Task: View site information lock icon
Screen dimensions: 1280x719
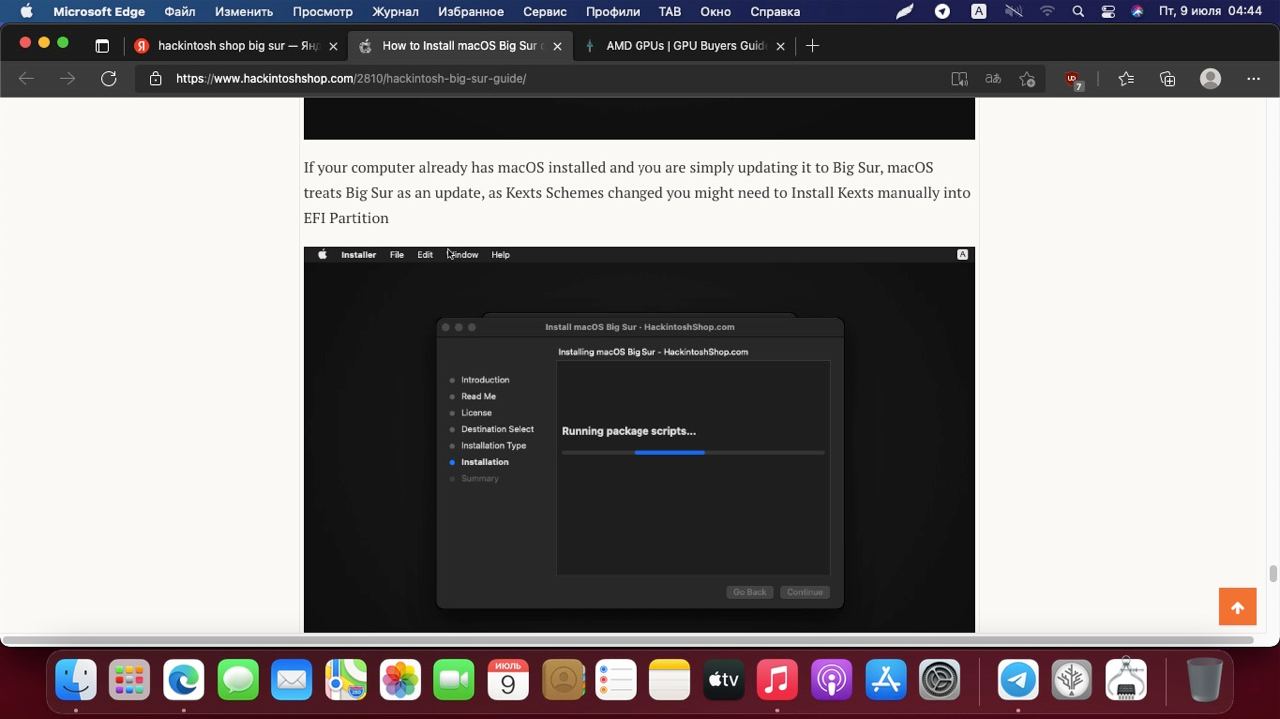Action: (156, 78)
